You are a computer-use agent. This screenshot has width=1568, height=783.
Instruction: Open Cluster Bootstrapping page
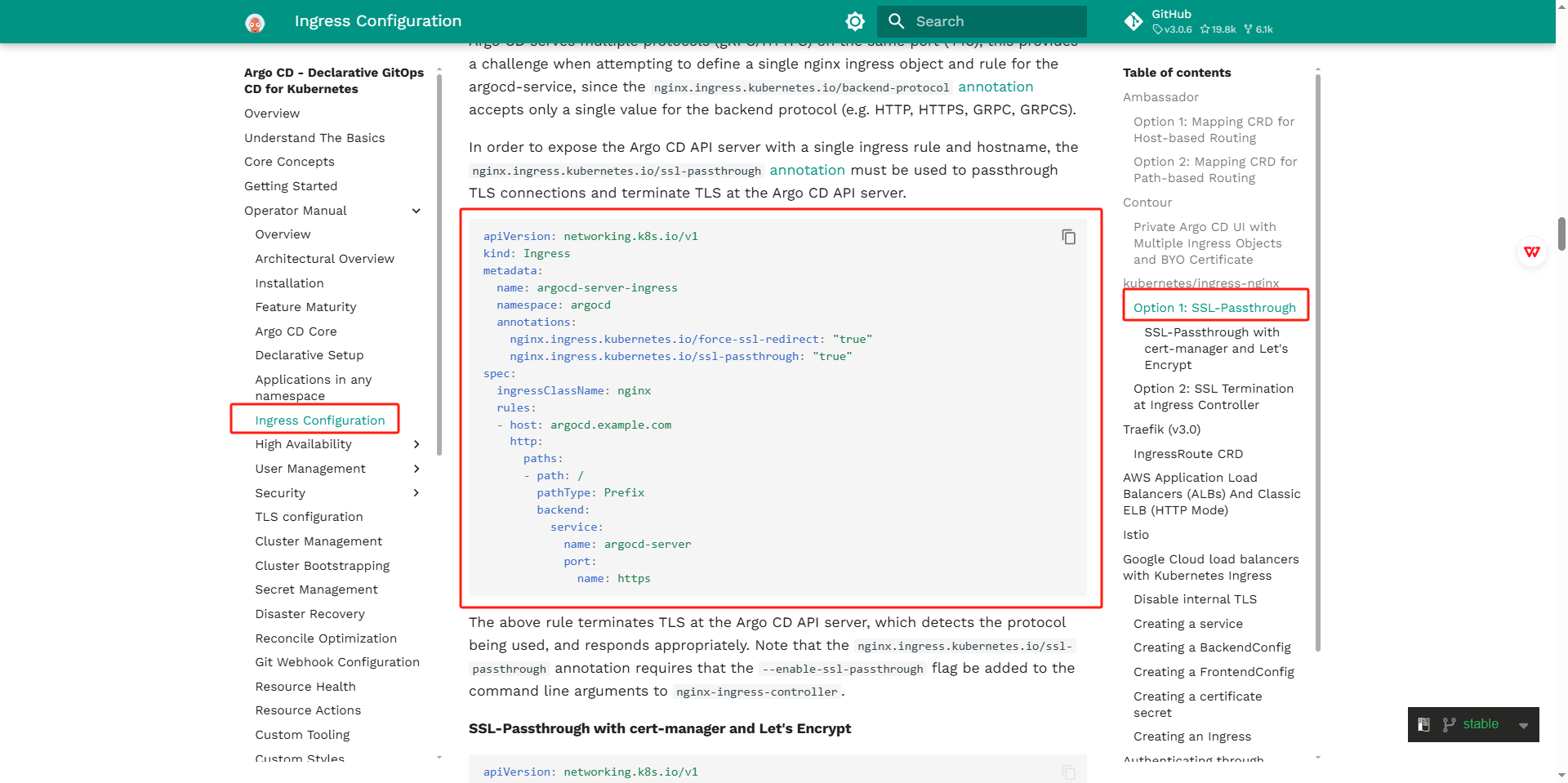(323, 566)
